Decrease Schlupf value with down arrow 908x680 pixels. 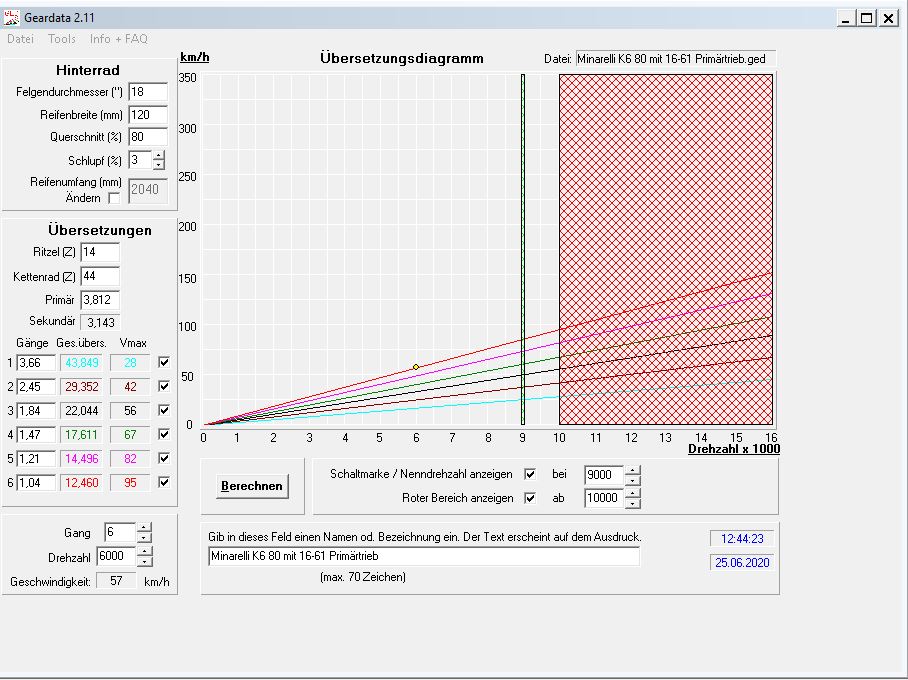[158, 164]
